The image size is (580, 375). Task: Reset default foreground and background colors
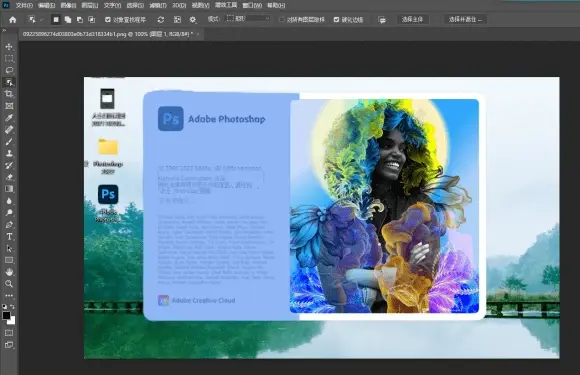point(4,307)
